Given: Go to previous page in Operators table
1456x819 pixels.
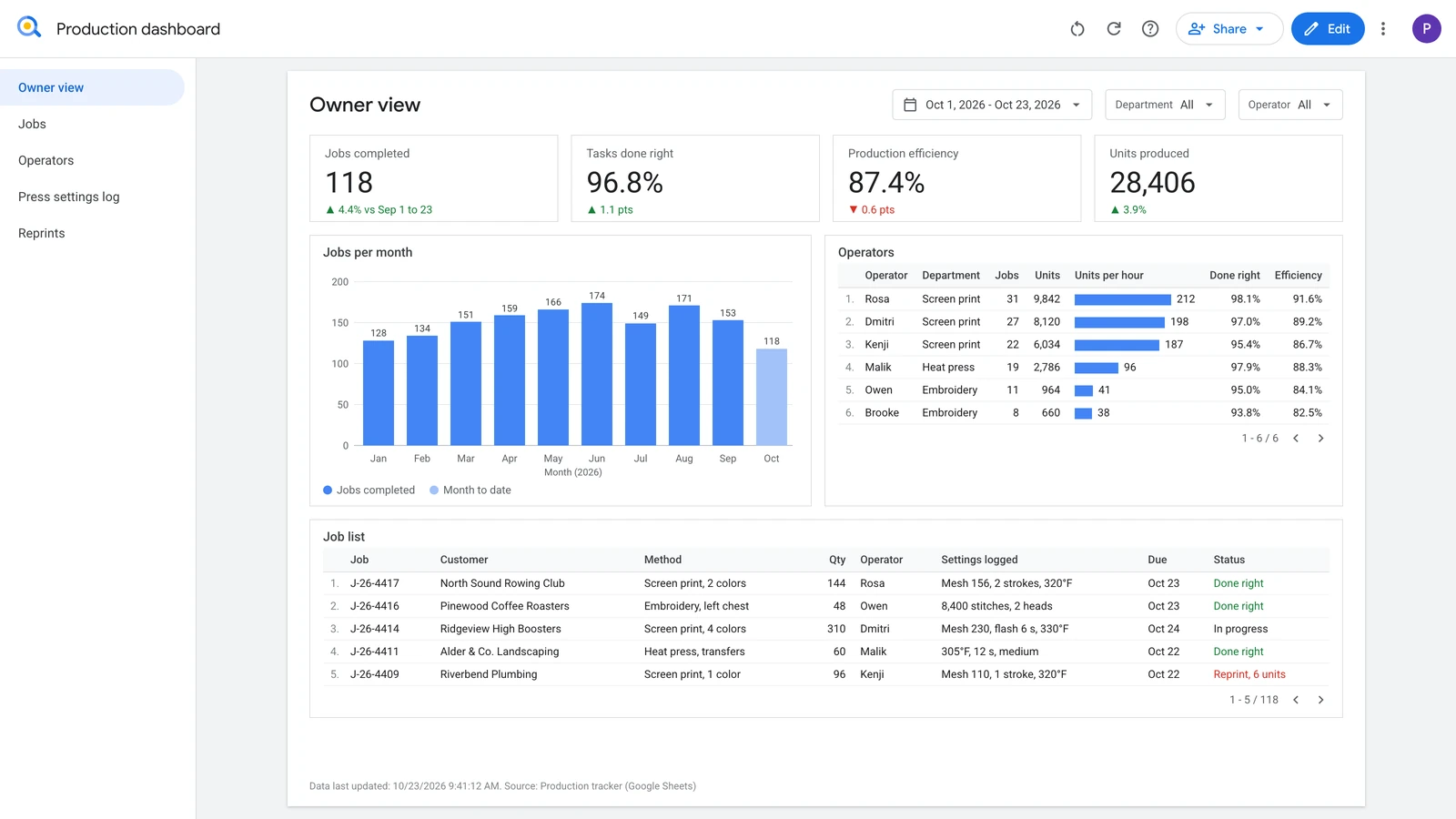Looking at the screenshot, I should 1296,439.
